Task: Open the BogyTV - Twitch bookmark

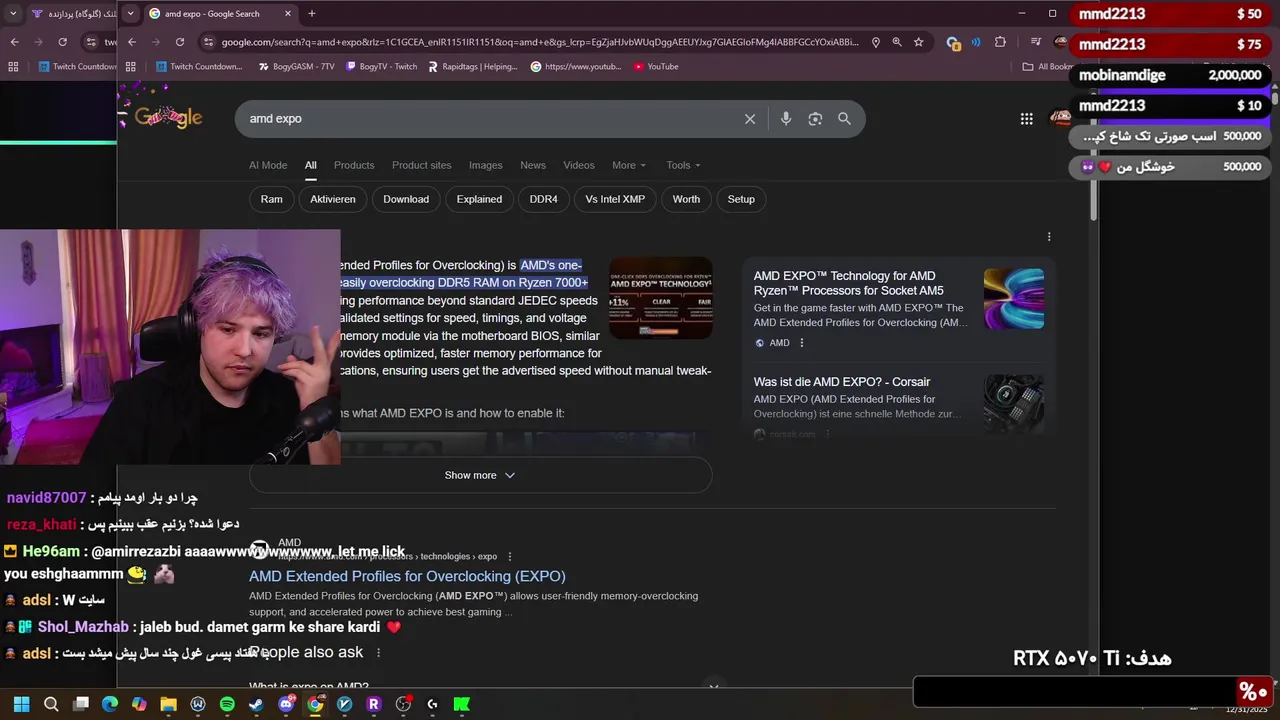Action: (381, 67)
